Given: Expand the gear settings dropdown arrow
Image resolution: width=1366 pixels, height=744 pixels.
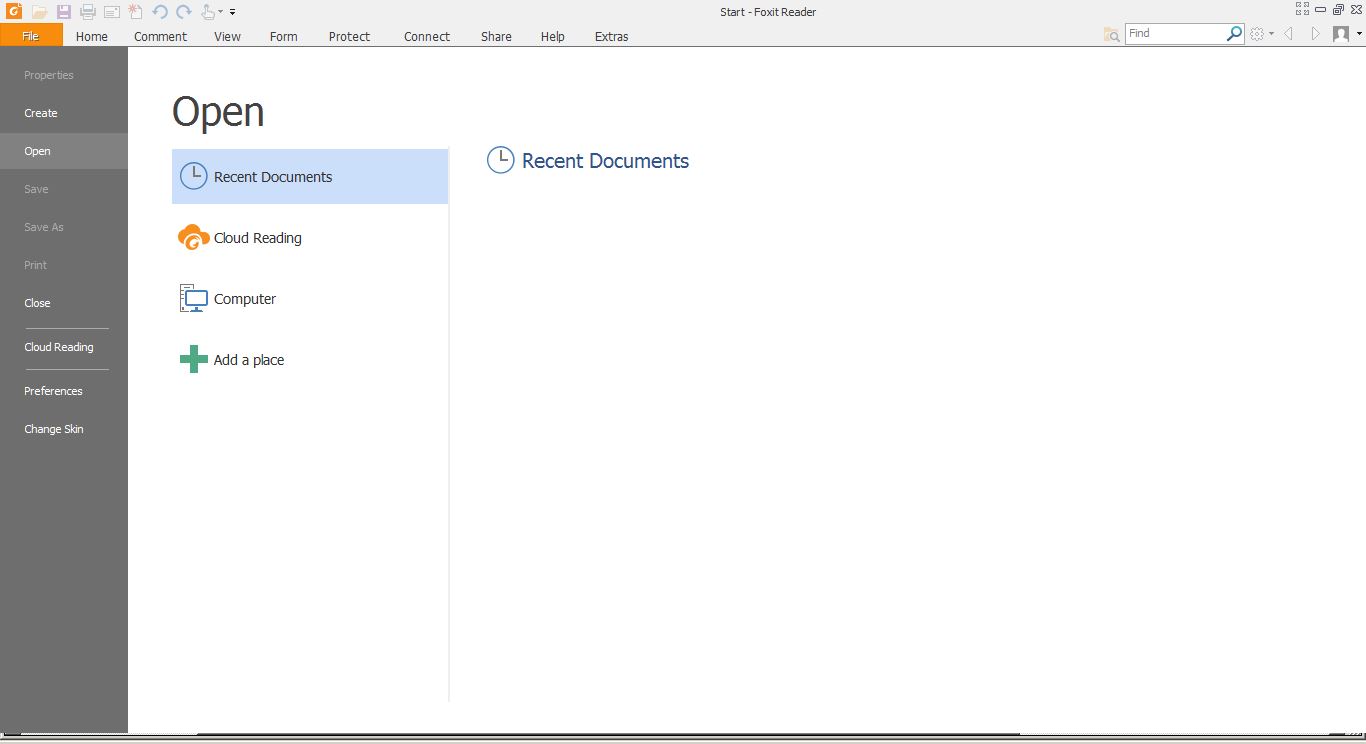Looking at the screenshot, I should coord(1271,34).
